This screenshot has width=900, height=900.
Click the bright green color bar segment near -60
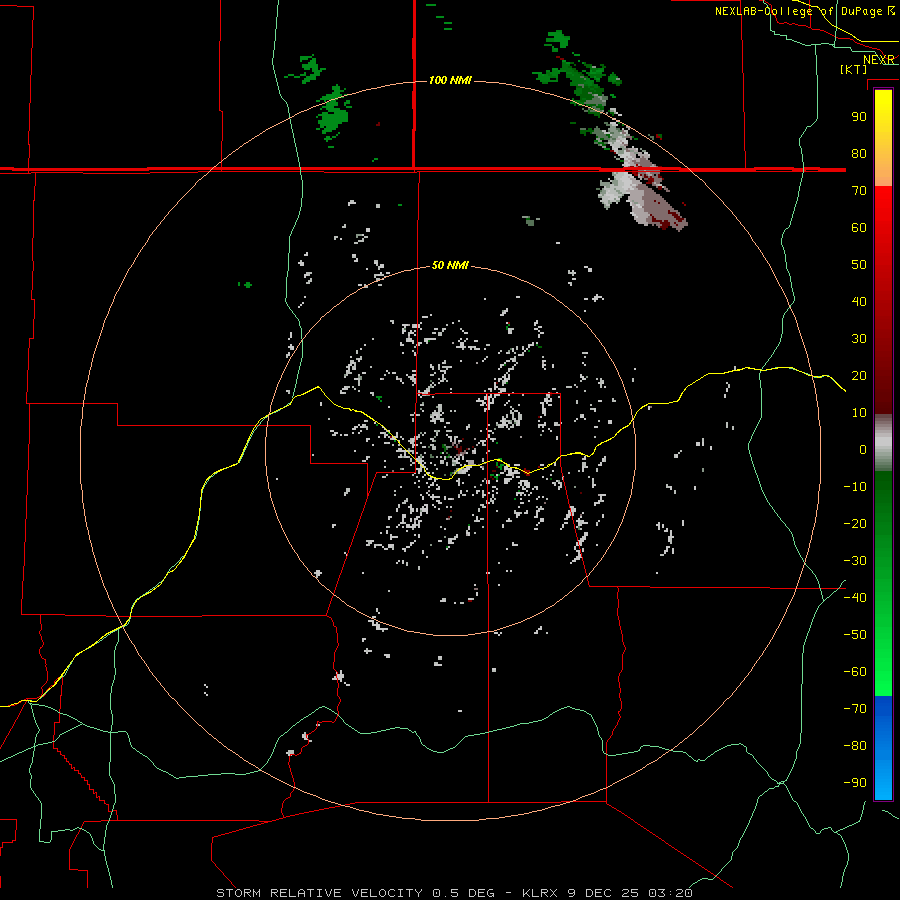pyautogui.click(x=883, y=672)
